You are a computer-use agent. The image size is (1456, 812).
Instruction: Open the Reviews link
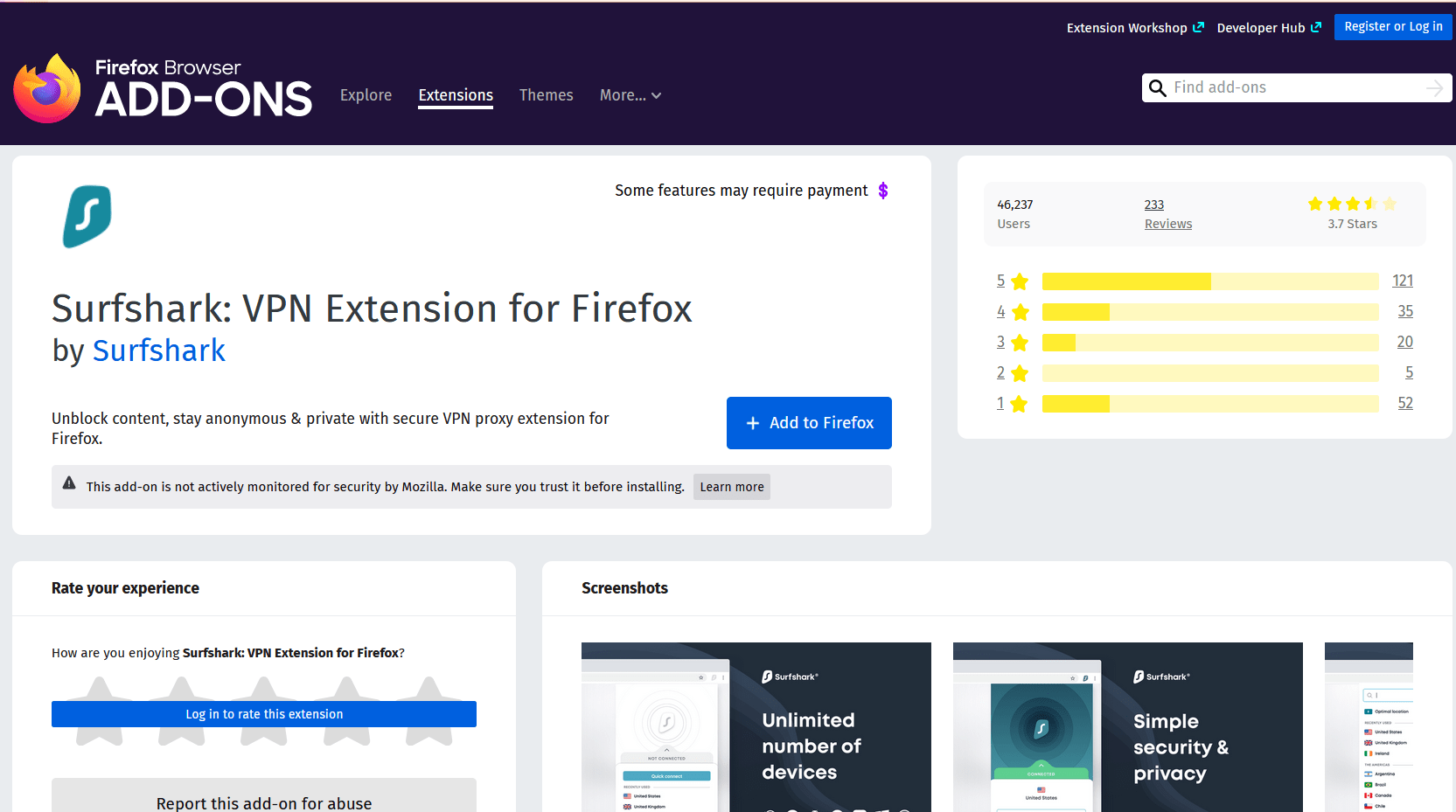click(1168, 224)
